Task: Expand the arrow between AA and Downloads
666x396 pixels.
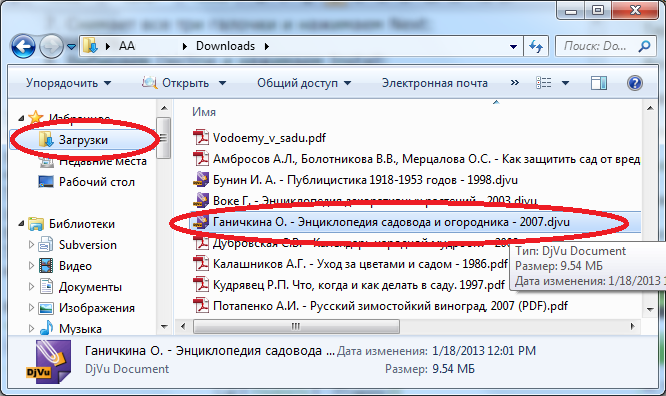Action: (185, 46)
